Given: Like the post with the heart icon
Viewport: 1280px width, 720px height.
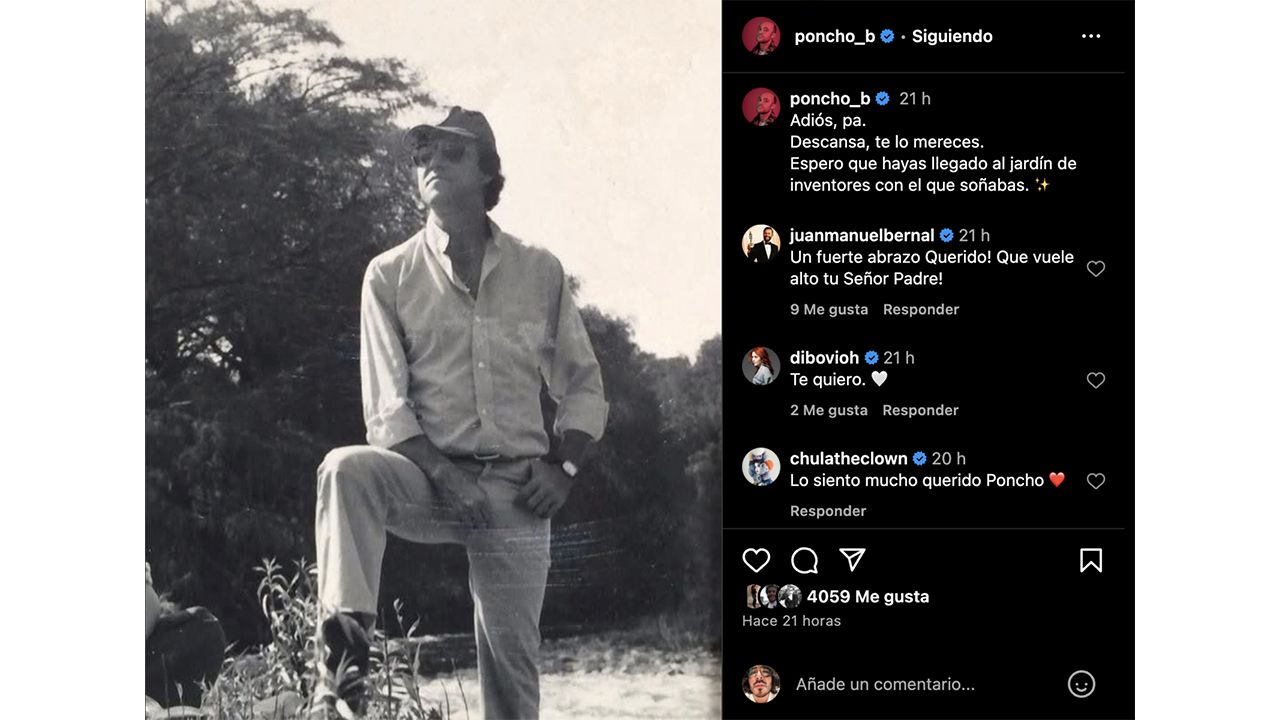Looking at the screenshot, I should tap(757, 560).
